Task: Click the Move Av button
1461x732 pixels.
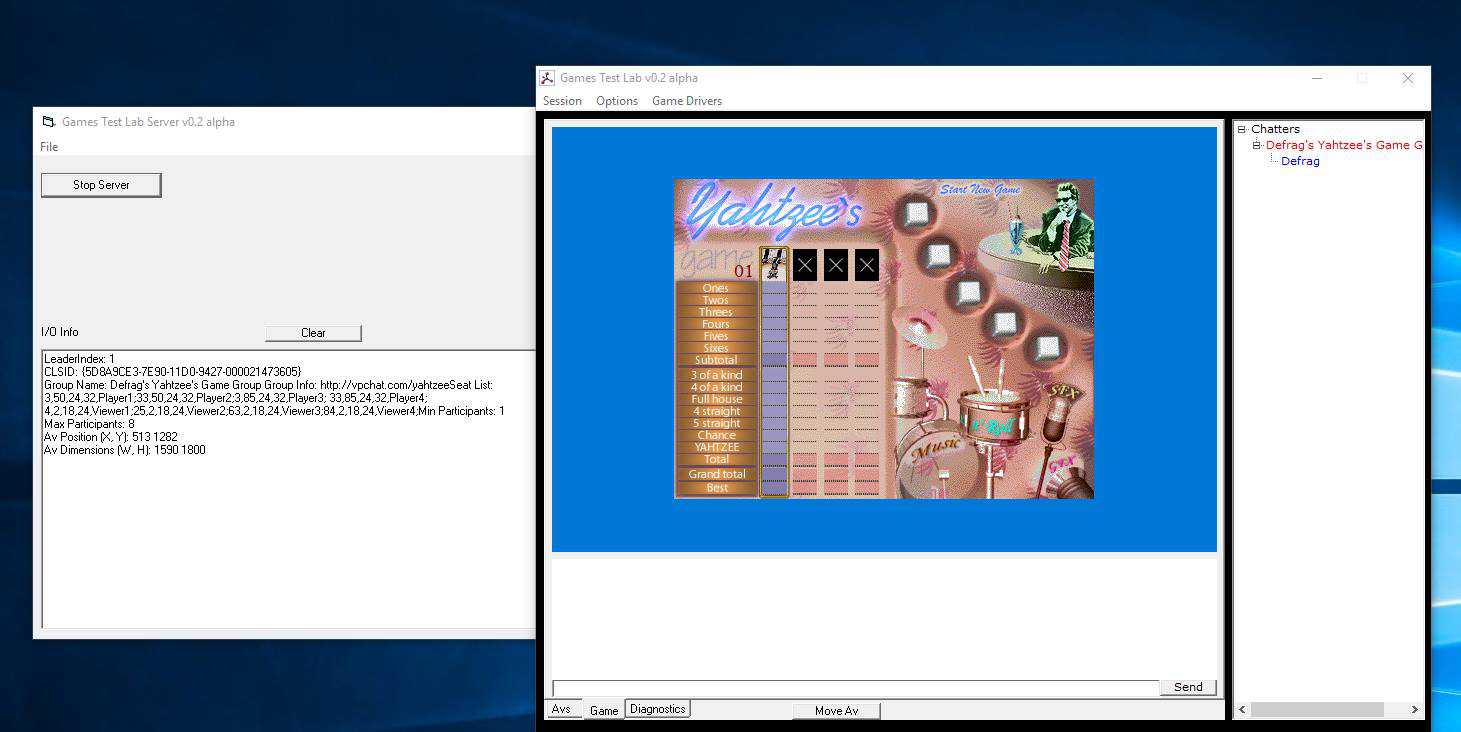Action: [836, 711]
